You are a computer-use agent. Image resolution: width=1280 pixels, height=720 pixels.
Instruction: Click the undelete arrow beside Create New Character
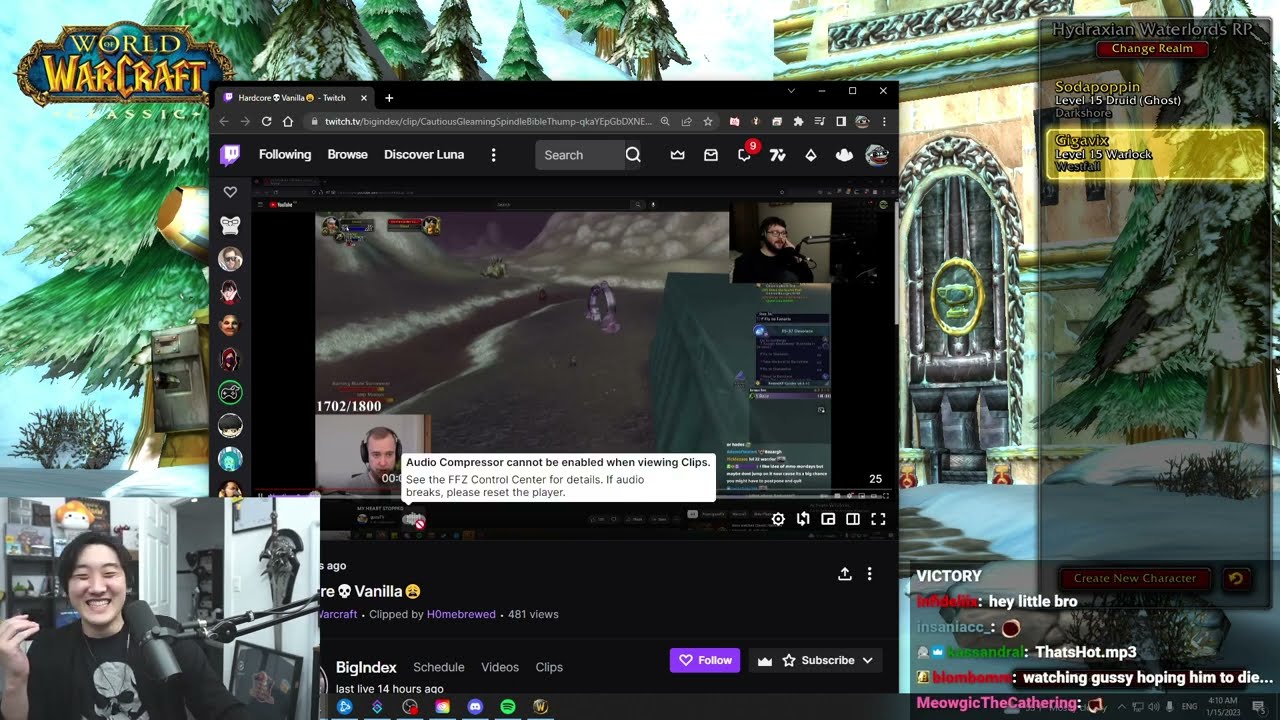point(1236,578)
